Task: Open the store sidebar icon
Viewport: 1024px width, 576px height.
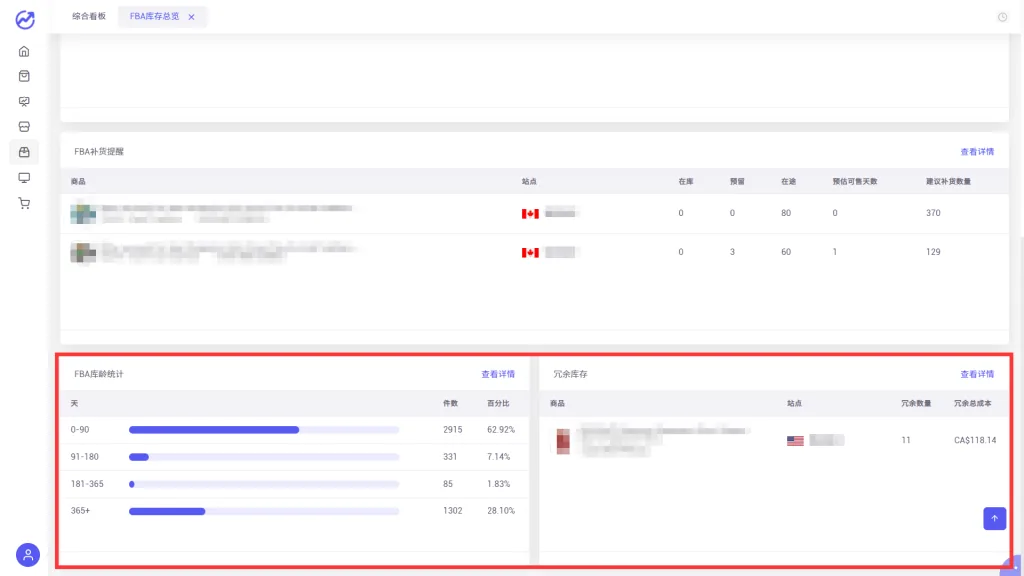Action: [x=24, y=127]
